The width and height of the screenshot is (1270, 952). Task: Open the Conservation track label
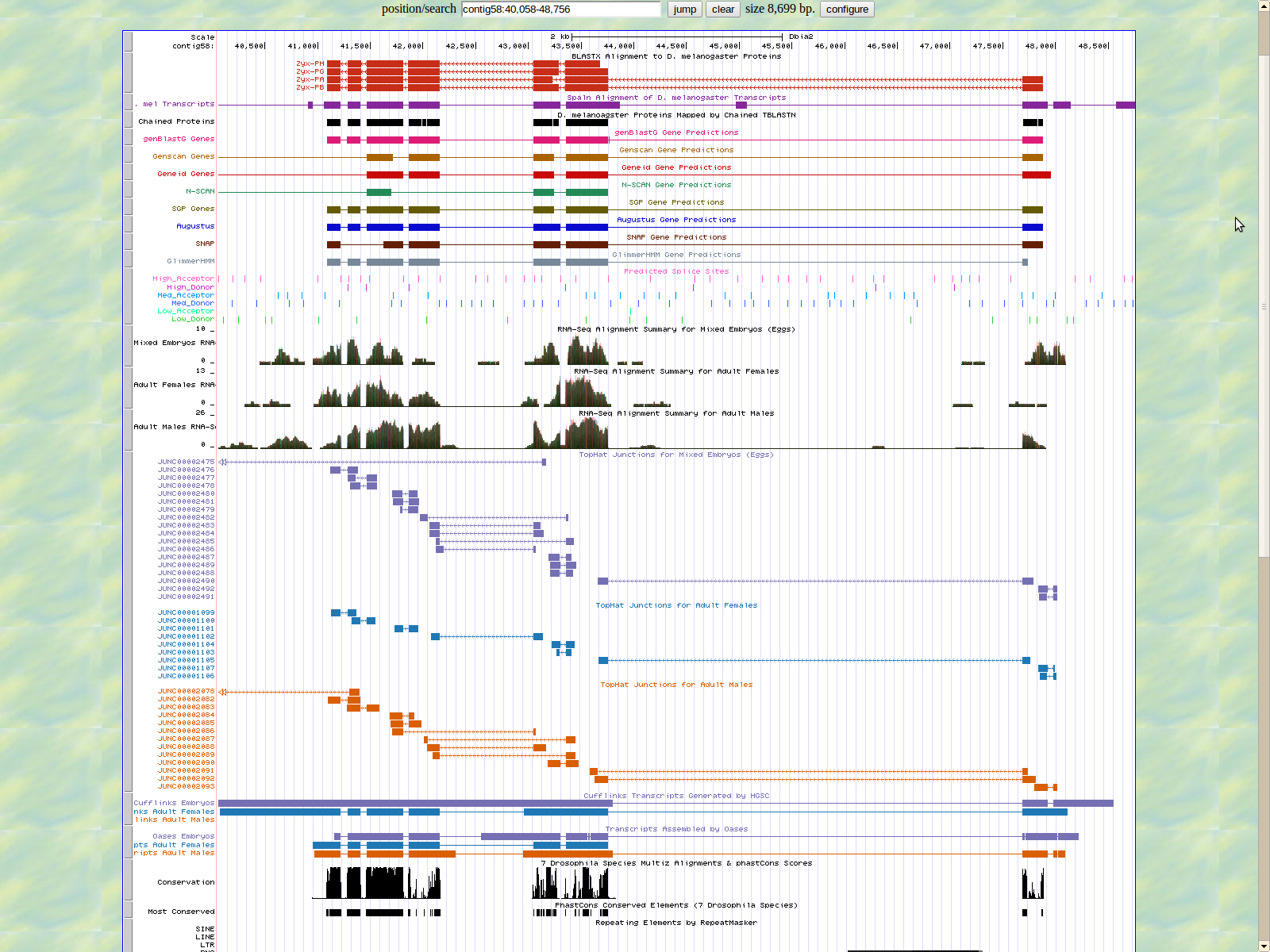coord(186,882)
